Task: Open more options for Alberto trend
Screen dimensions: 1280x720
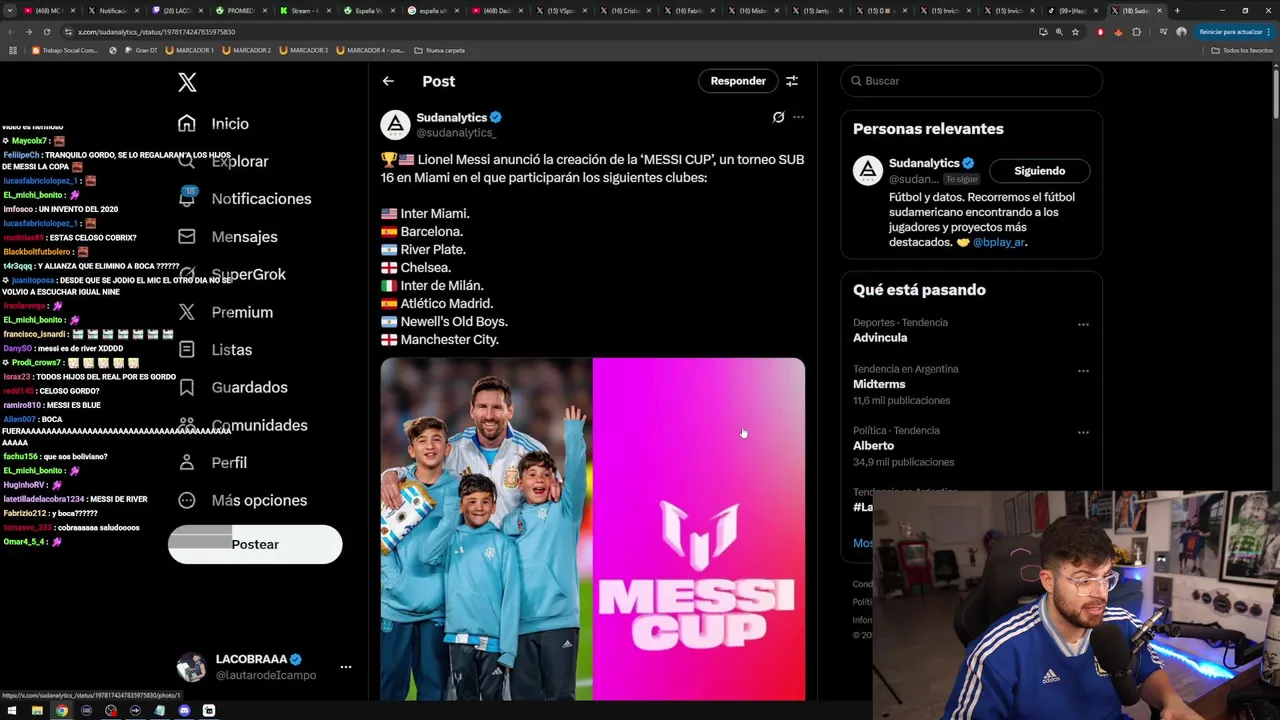Action: pos(1083,433)
